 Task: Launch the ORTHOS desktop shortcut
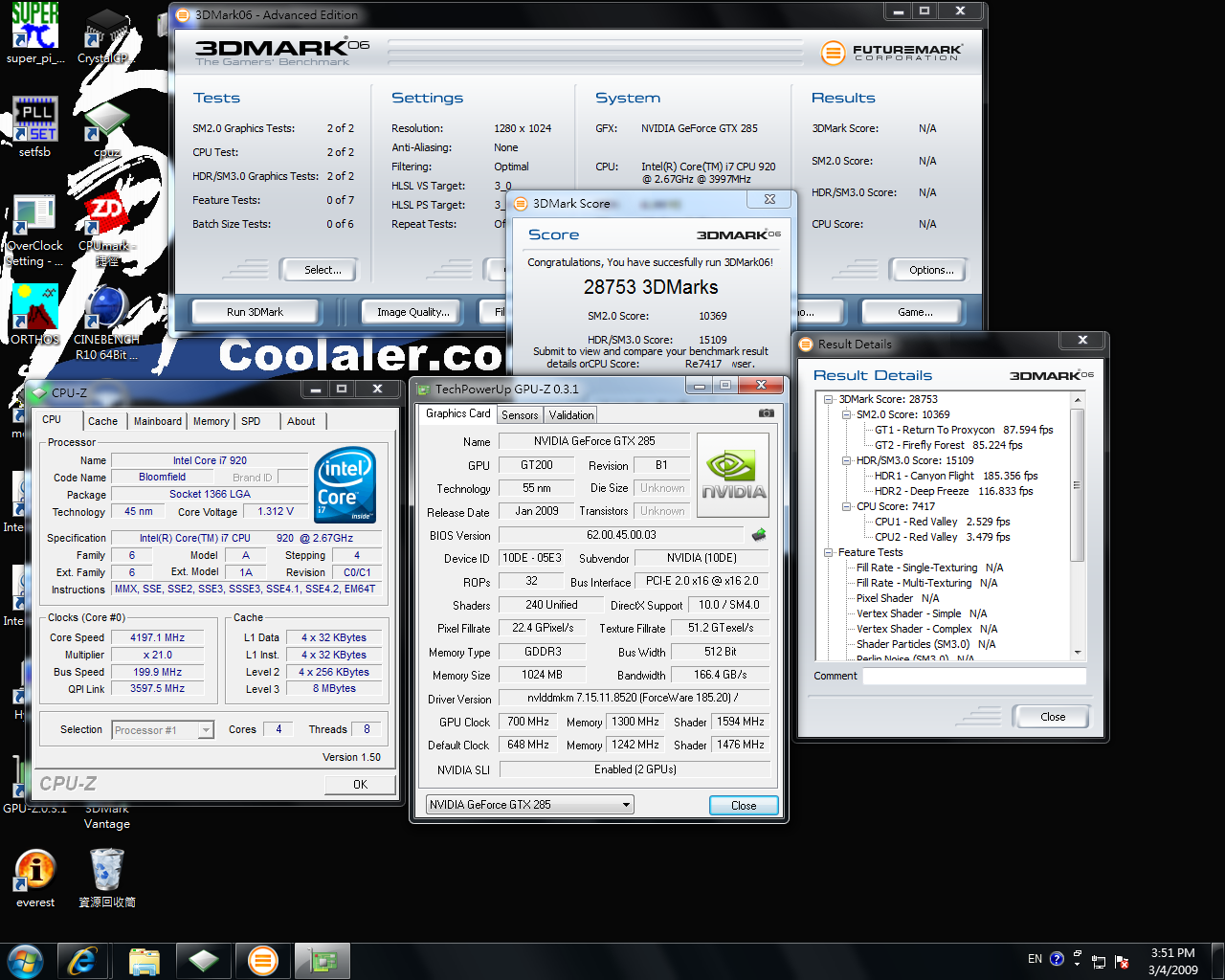pos(35,315)
